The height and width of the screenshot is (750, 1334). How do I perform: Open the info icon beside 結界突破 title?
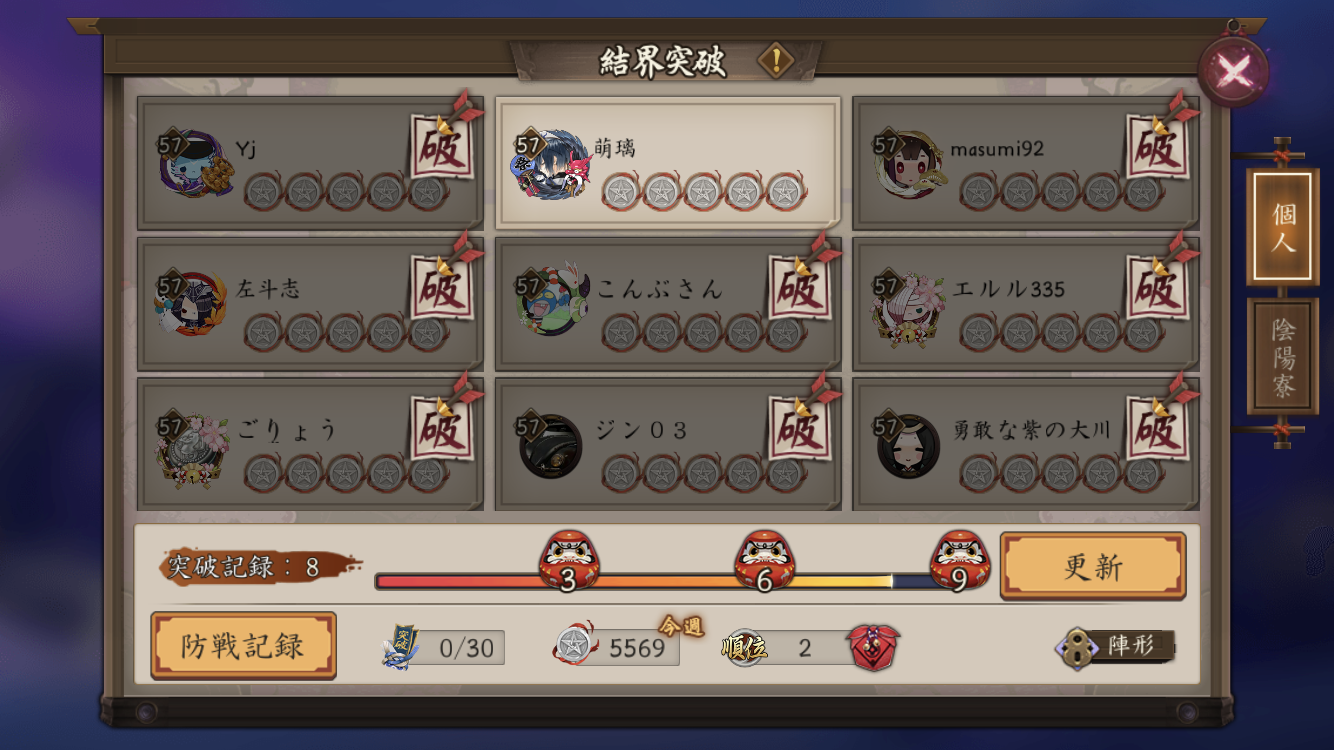tap(776, 61)
